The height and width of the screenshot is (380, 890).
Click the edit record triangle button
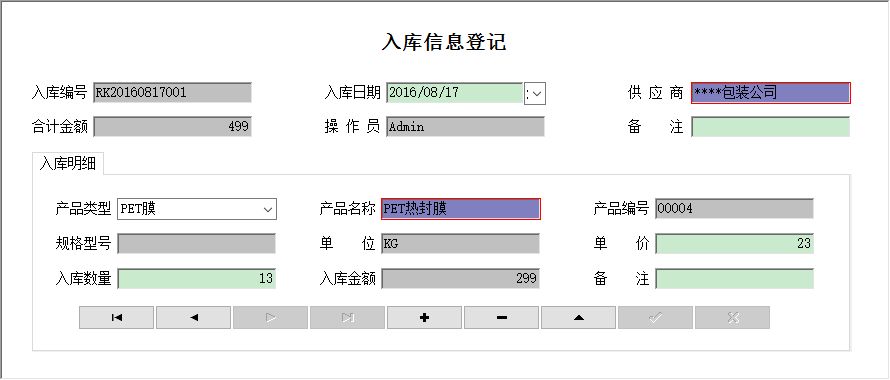click(578, 318)
